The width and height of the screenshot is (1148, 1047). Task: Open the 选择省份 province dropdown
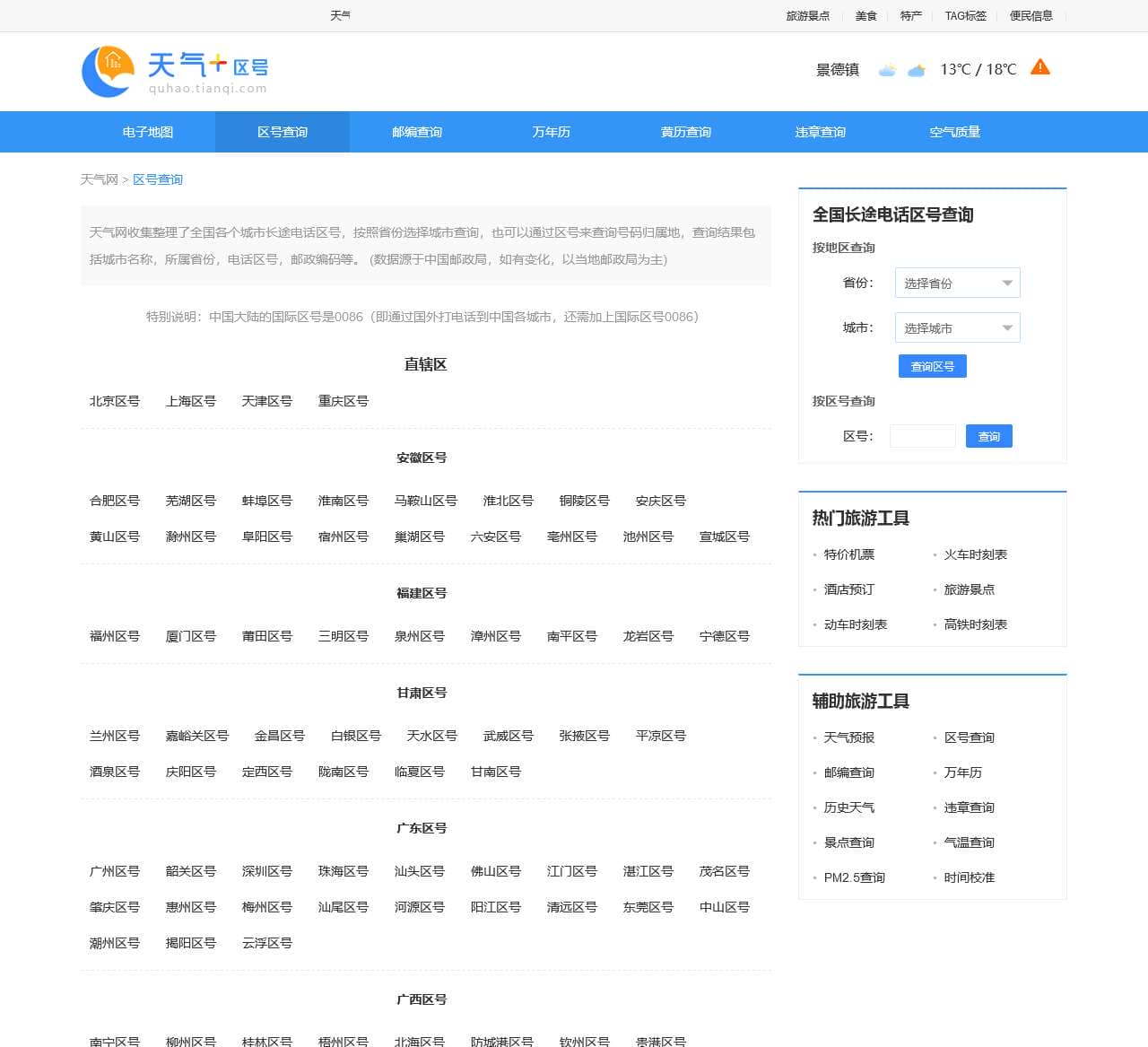point(957,283)
